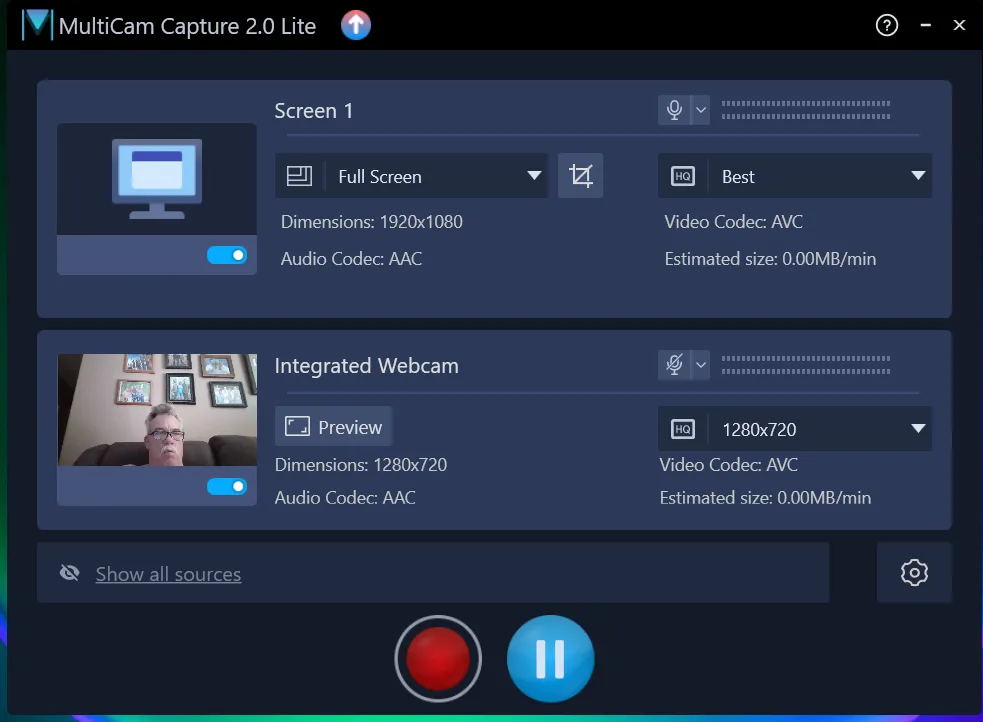
Task: Click the MultiCam Capture logo icon
Action: tap(38, 25)
